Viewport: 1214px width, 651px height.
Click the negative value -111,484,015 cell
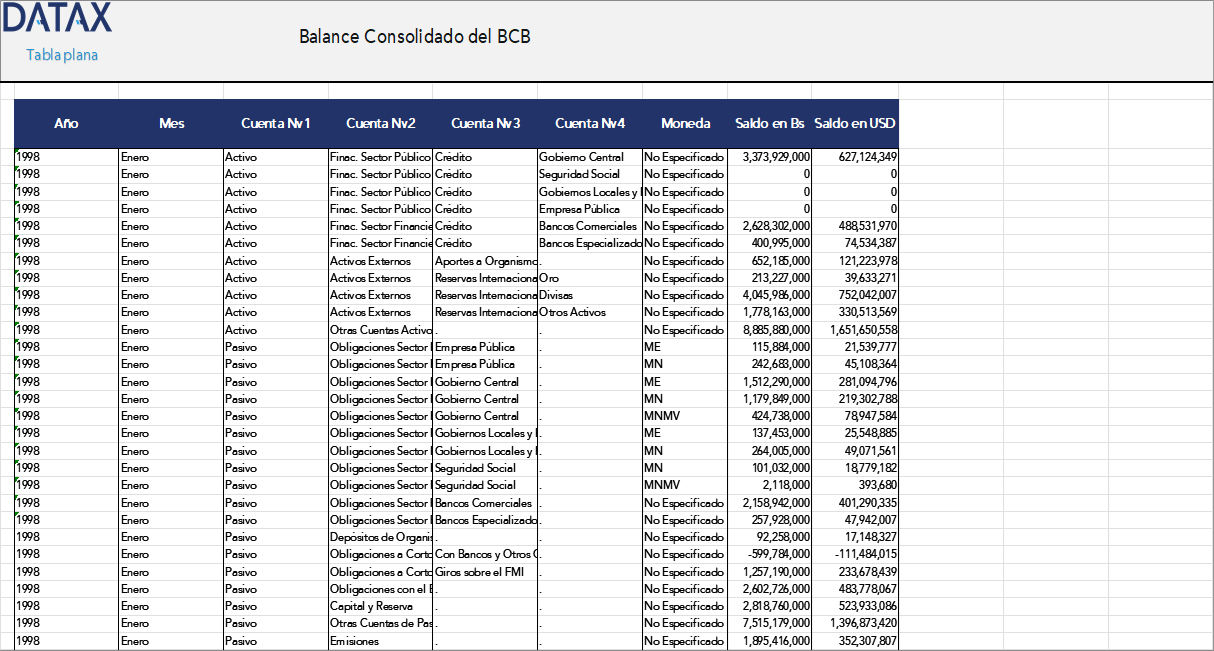coord(858,554)
